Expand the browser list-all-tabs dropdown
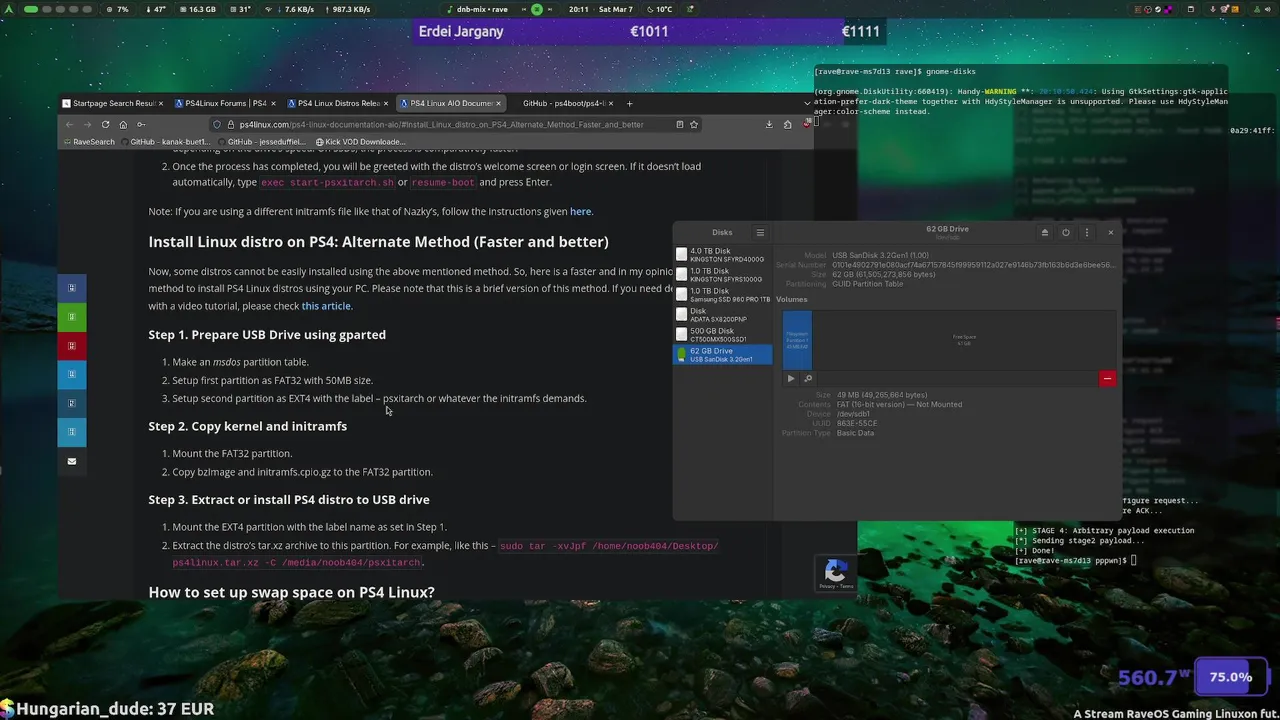Viewport: 1280px width, 720px height. coord(807,103)
